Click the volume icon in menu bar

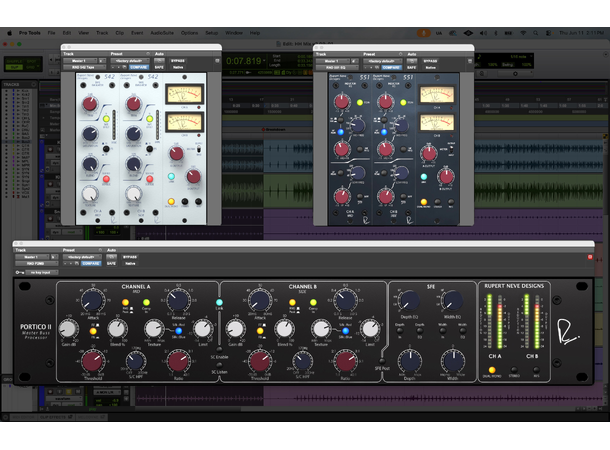[x=483, y=33]
